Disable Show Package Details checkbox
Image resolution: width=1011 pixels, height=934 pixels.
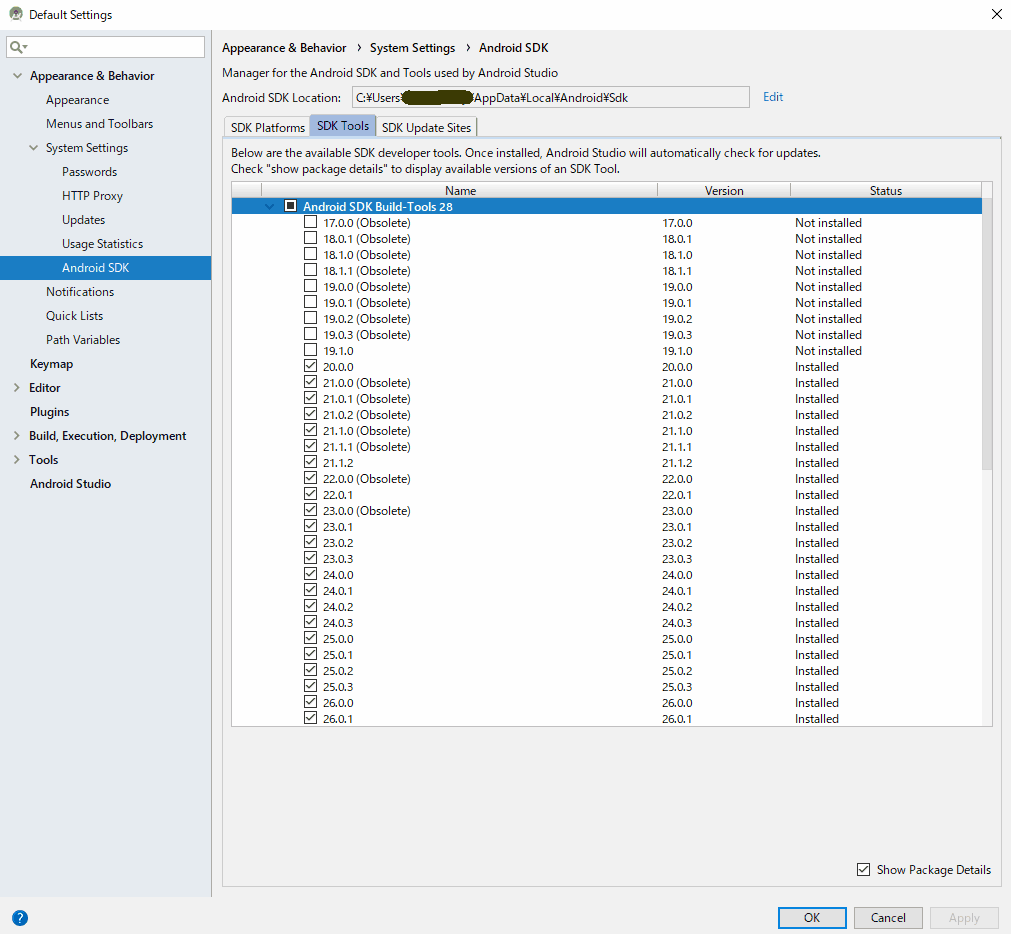coord(864,870)
